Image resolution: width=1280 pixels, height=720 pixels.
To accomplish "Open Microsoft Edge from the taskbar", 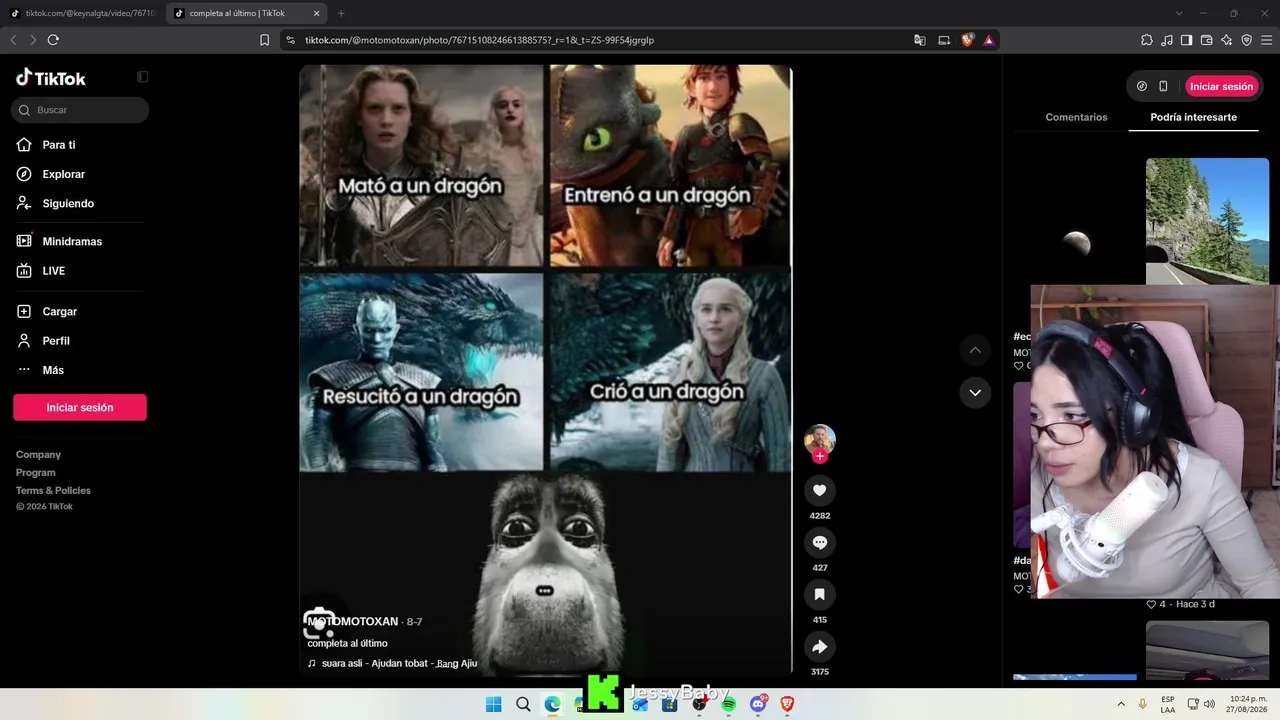I will click(553, 705).
